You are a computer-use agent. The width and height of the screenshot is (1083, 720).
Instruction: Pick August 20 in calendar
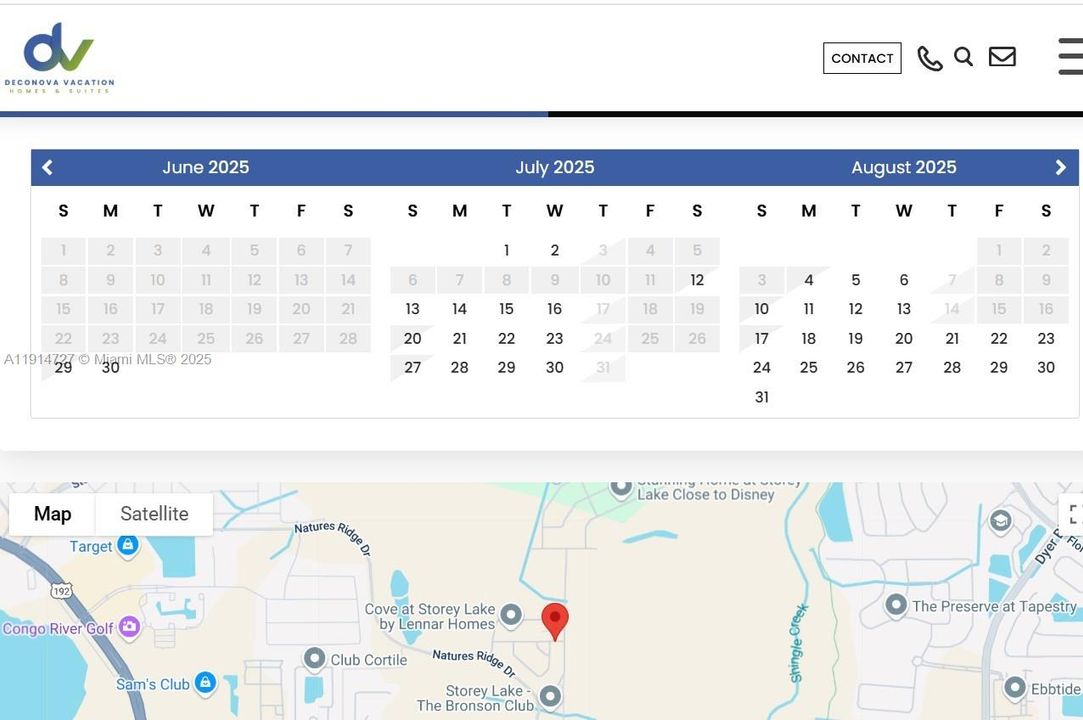(903, 338)
